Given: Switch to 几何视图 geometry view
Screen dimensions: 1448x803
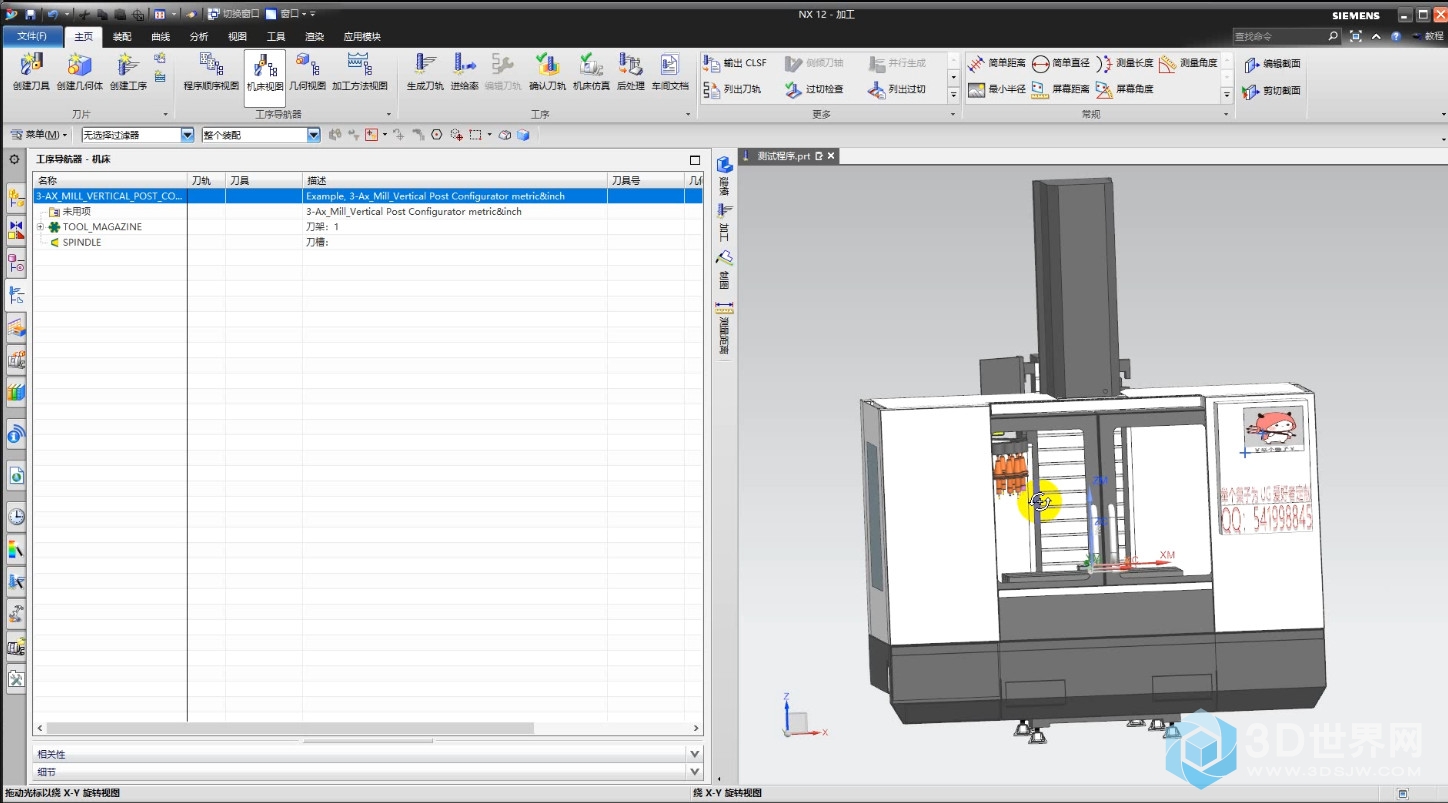Looking at the screenshot, I should pos(307,73).
